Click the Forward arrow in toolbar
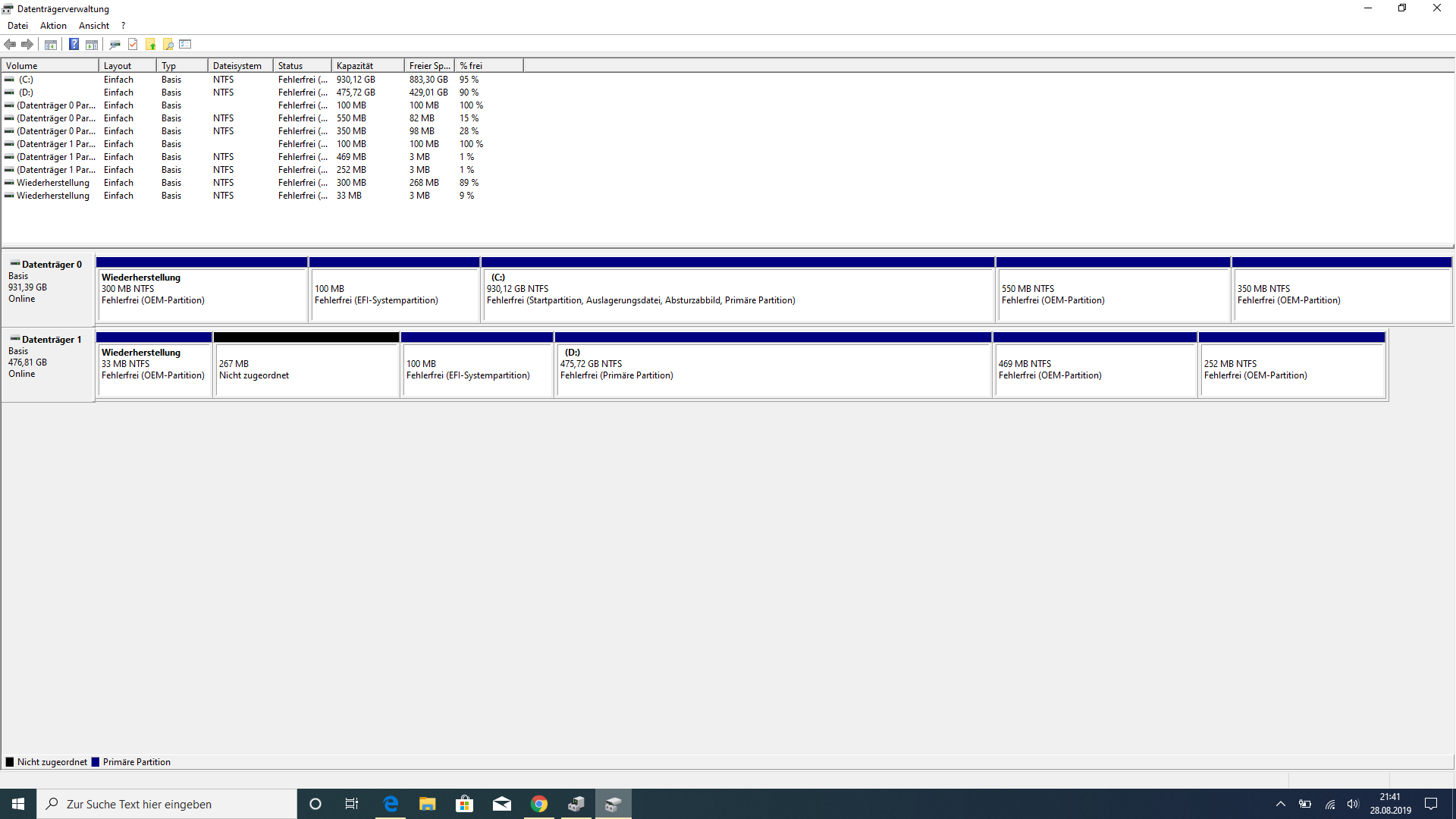This screenshot has width=1456, height=819. click(x=27, y=44)
